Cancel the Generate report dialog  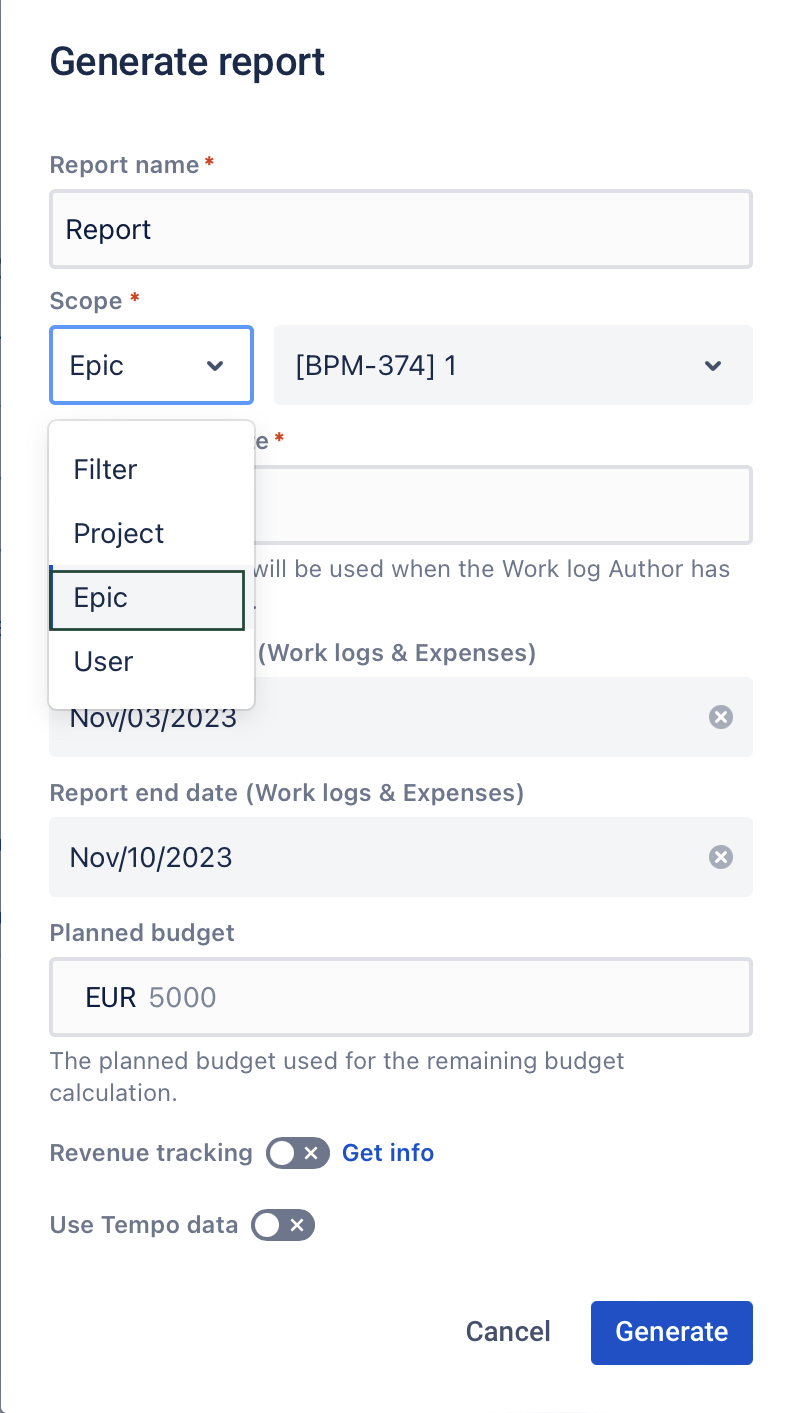coord(508,1332)
